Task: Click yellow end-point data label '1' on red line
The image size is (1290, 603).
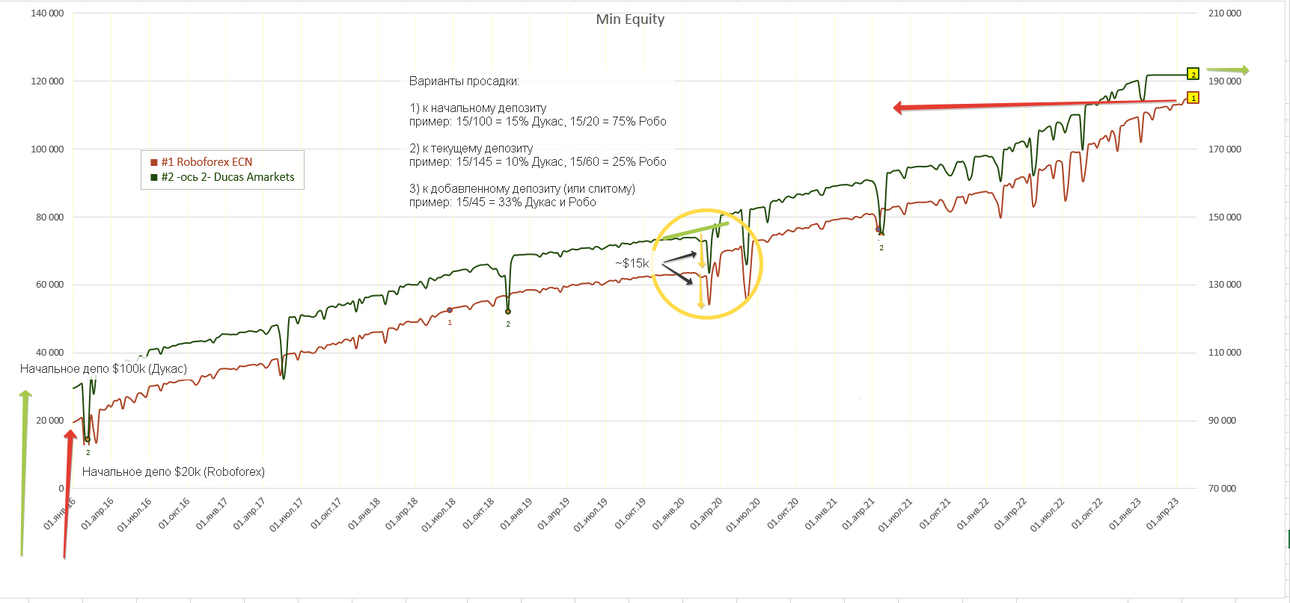Action: click(1193, 98)
